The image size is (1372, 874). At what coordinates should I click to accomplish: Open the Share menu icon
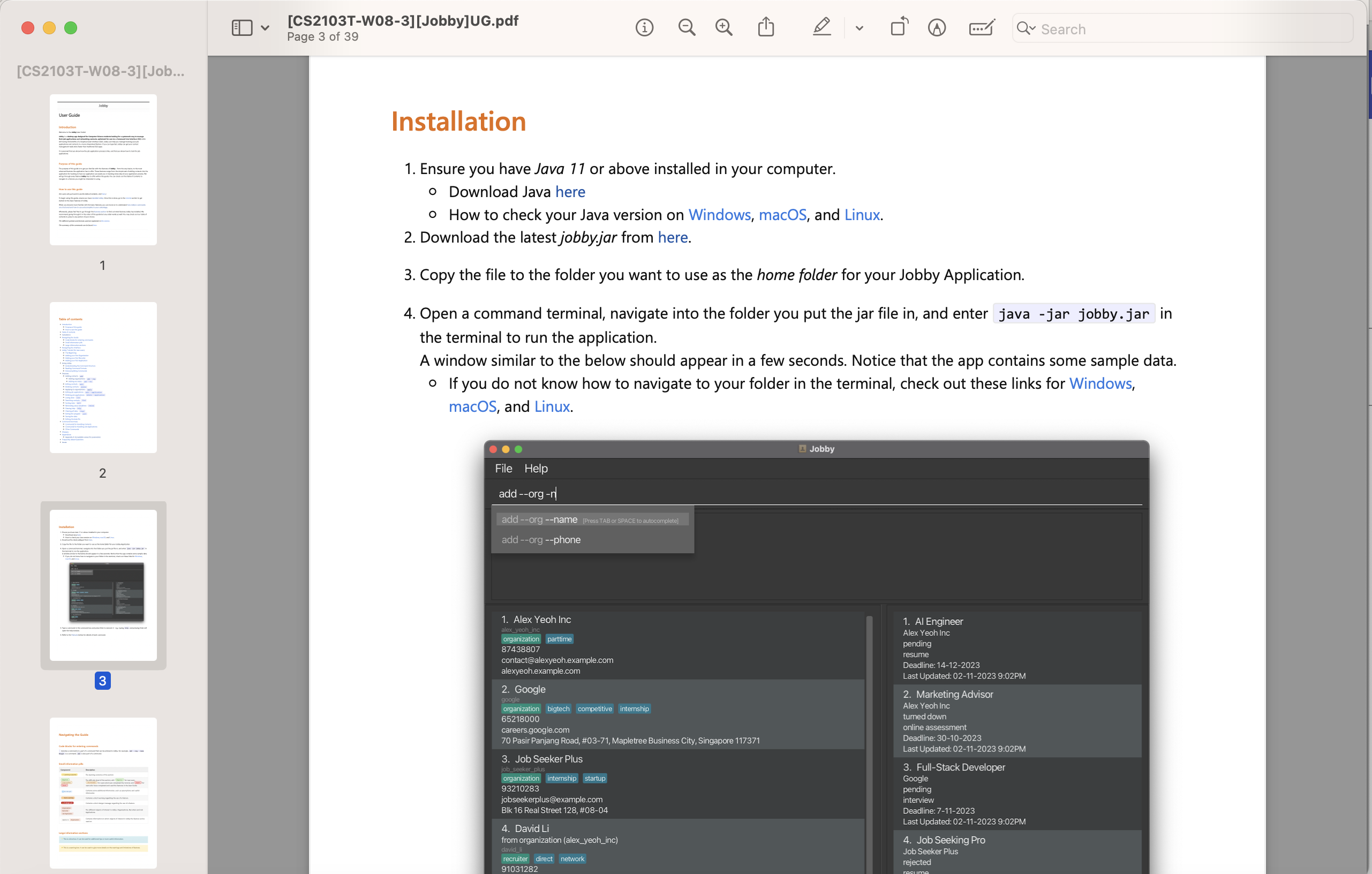click(x=766, y=28)
